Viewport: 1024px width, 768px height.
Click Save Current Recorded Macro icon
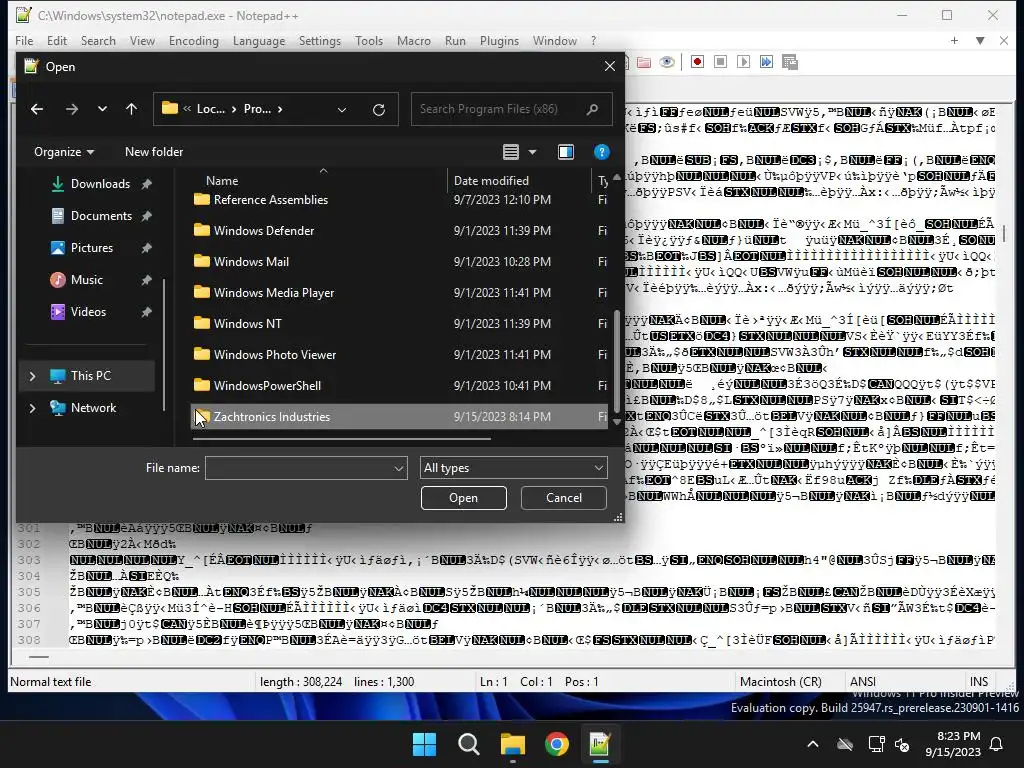[790, 62]
